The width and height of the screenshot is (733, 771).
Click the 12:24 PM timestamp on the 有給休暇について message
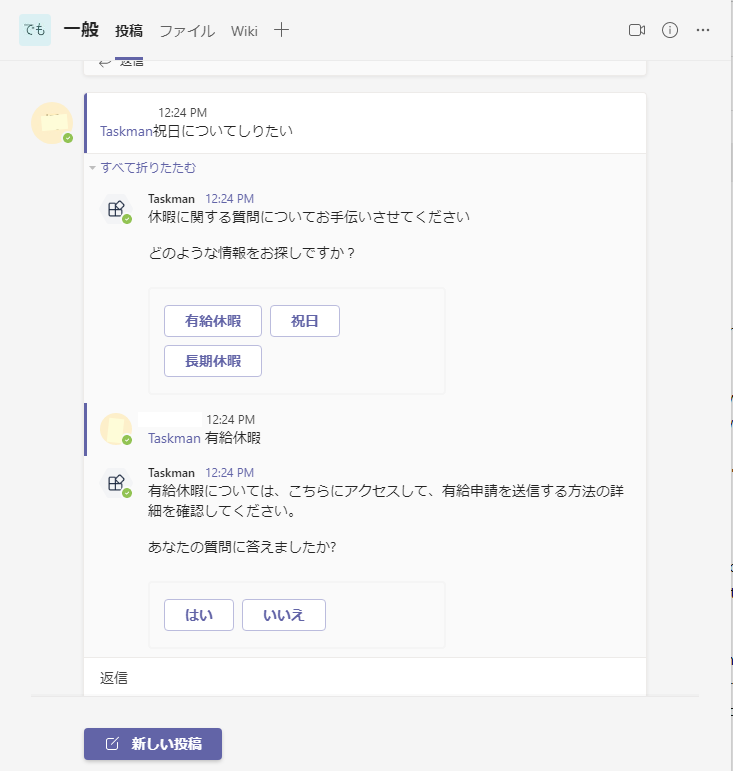click(230, 473)
